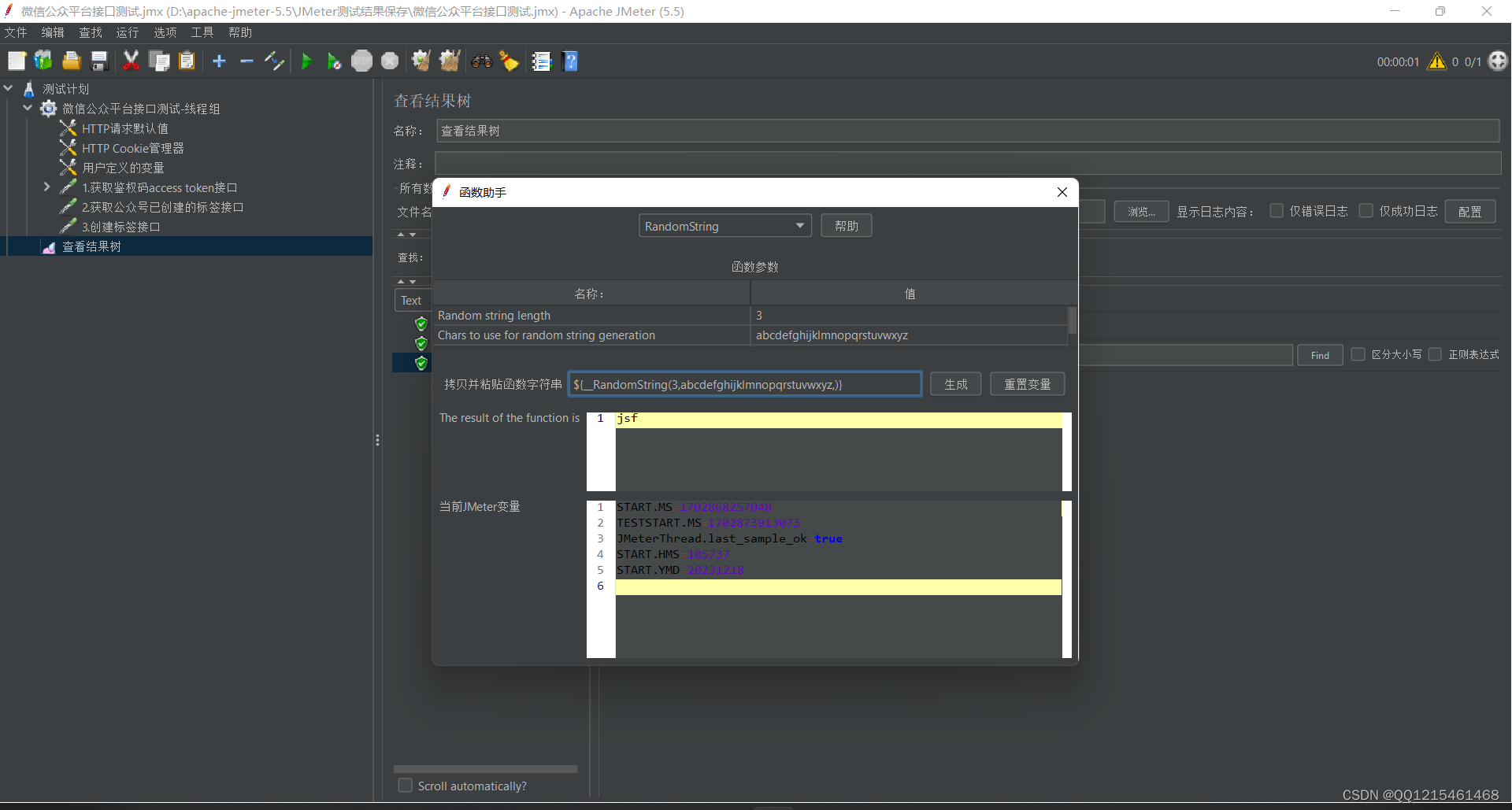Select 2.获取公众号已创建的标签接口 sampler
1512x810 pixels.
coord(162,207)
